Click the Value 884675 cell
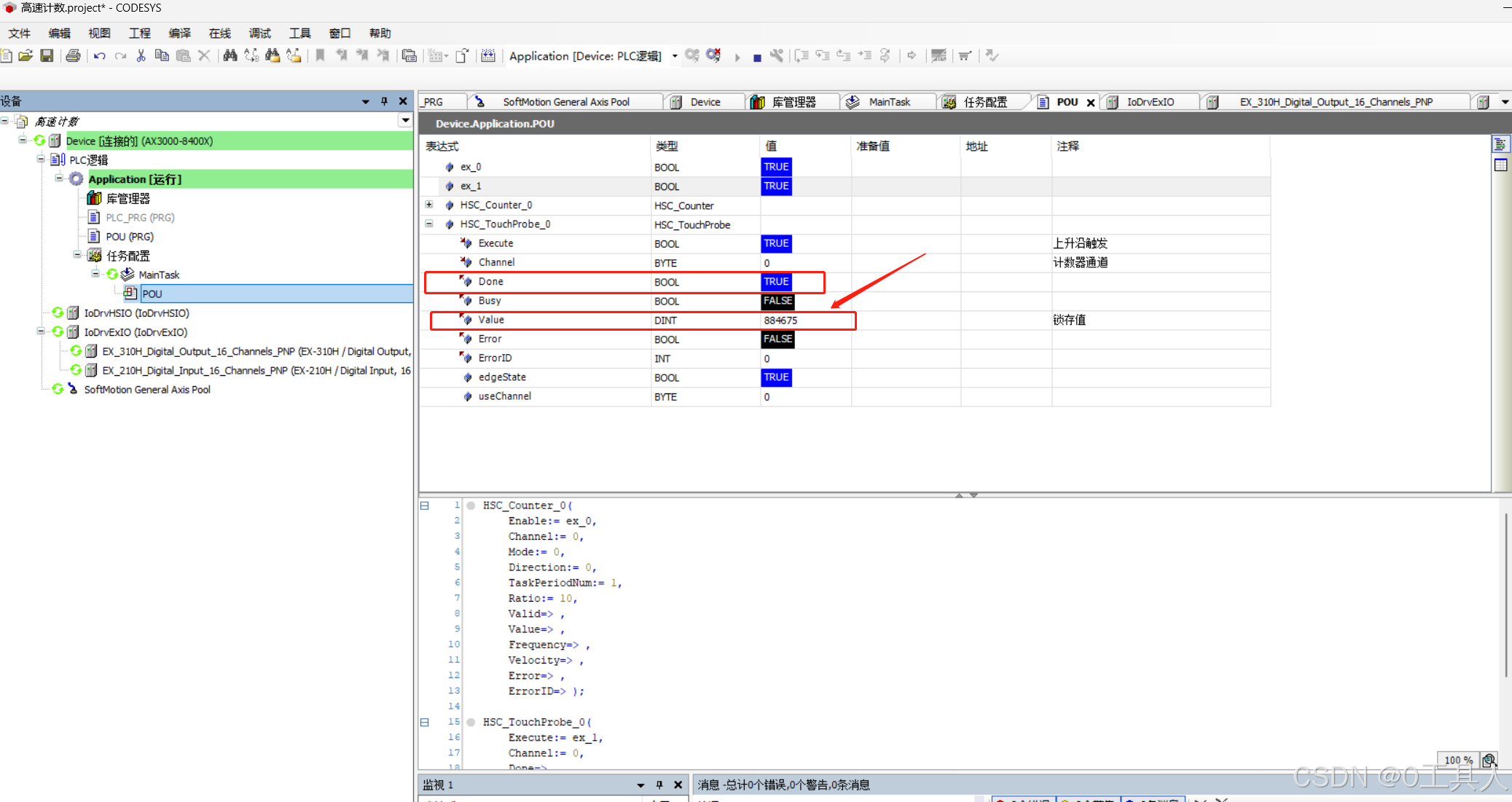Image resolution: width=1512 pixels, height=802 pixels. (x=780, y=321)
